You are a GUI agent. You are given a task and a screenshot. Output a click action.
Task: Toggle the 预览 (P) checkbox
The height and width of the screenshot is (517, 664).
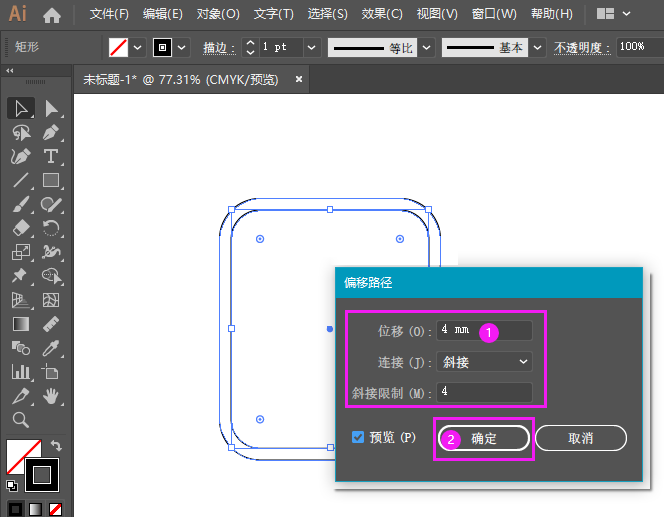(x=358, y=437)
